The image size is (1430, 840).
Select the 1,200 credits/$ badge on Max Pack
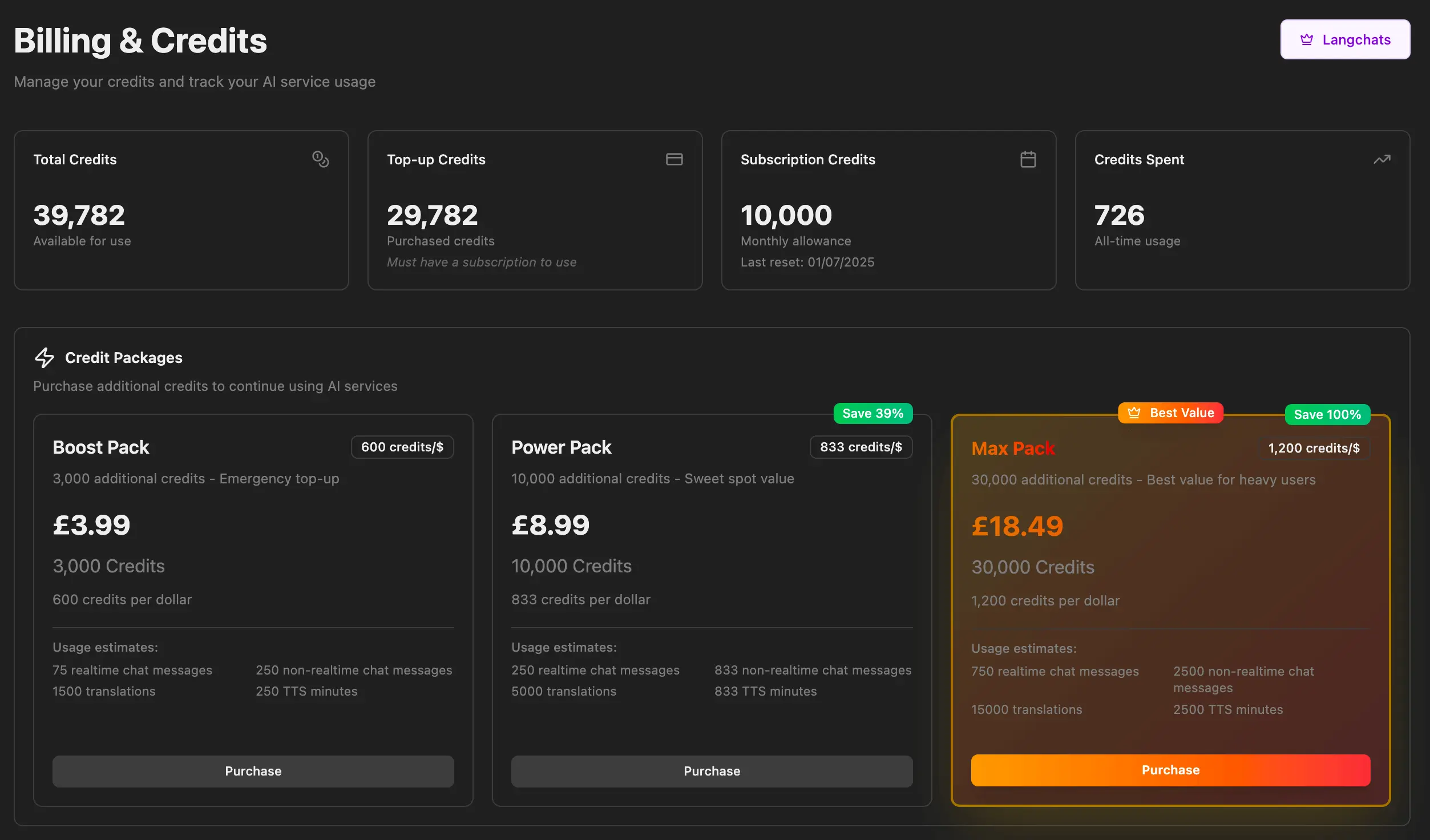pos(1314,449)
